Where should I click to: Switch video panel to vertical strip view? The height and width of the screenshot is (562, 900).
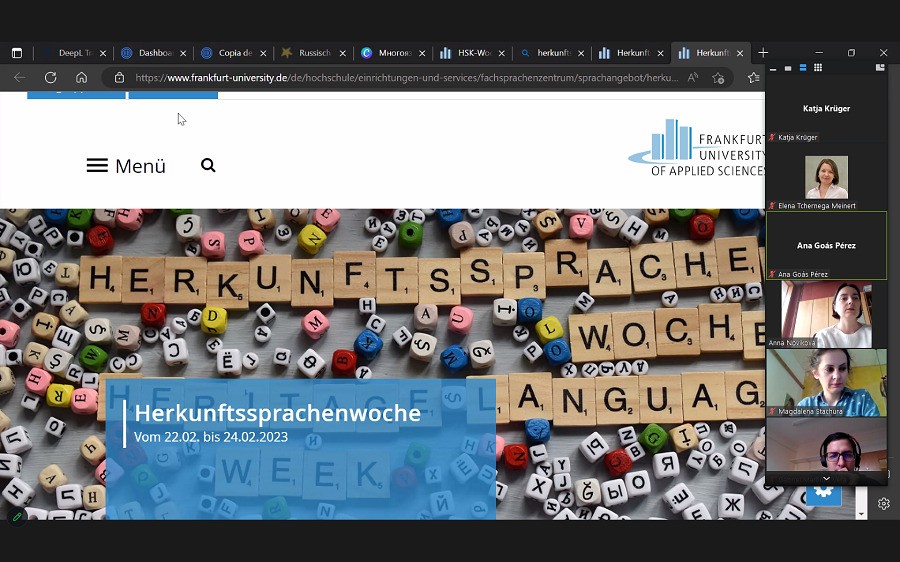point(802,68)
